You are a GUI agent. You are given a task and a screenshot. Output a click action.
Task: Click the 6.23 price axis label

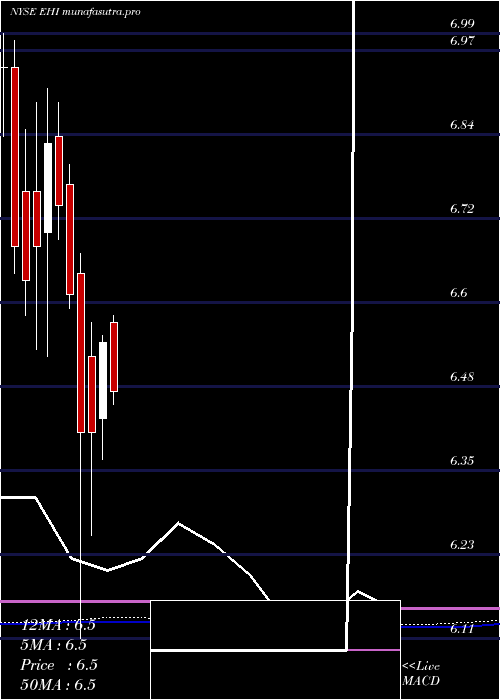coord(462,544)
